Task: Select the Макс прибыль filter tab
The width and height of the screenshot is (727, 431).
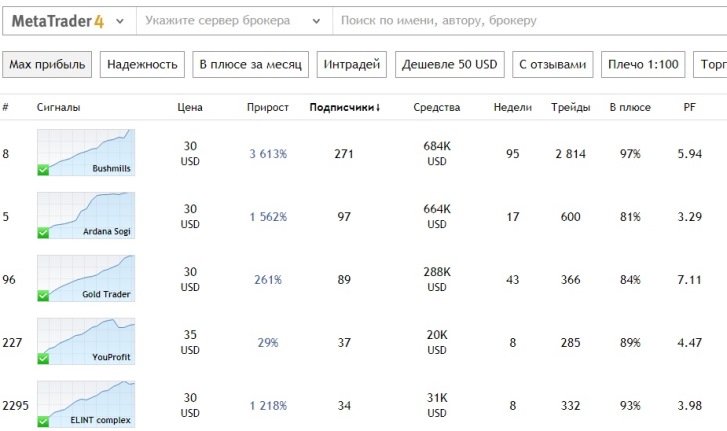Action: 47,65
